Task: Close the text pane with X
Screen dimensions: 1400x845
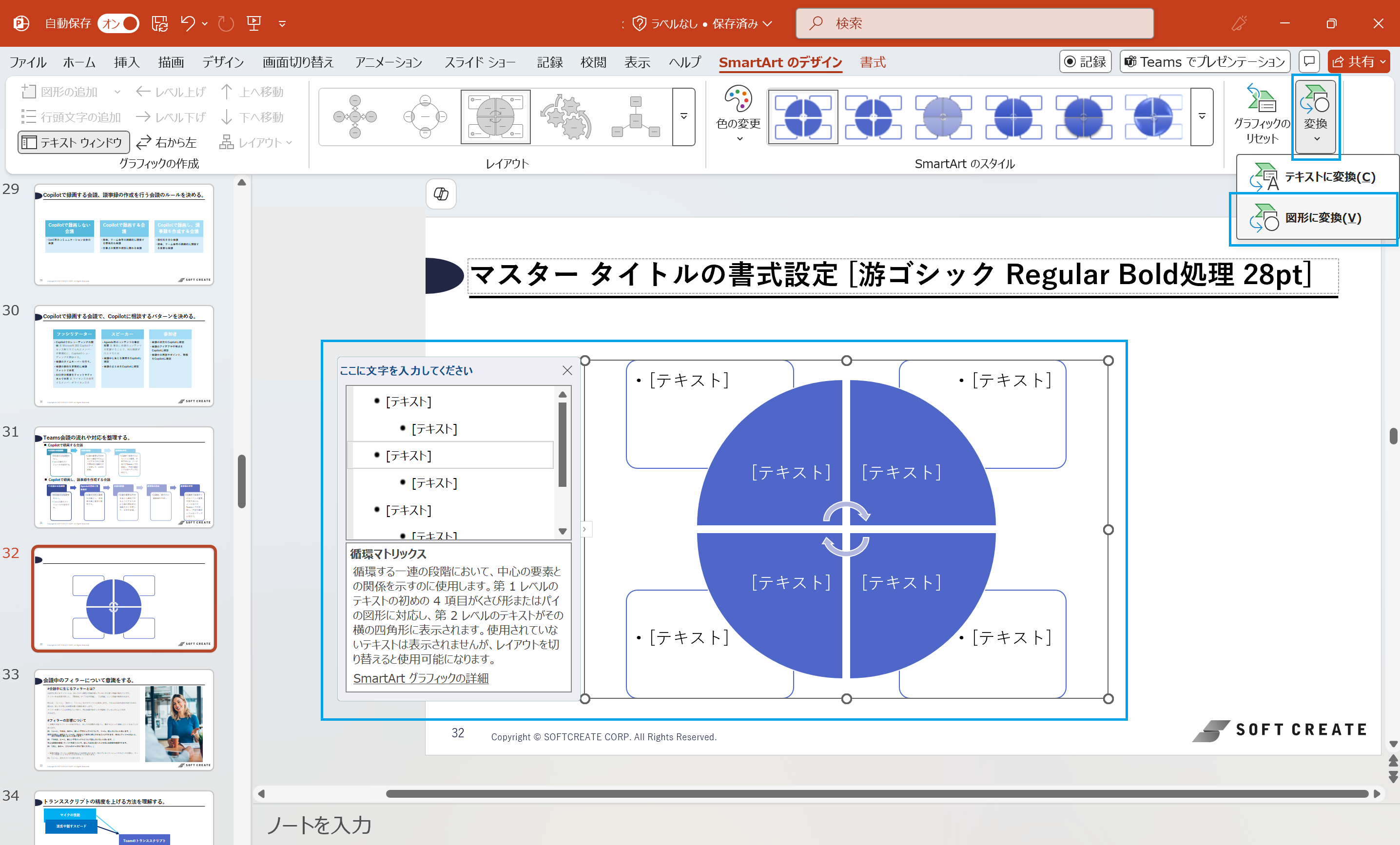Action: pos(567,370)
